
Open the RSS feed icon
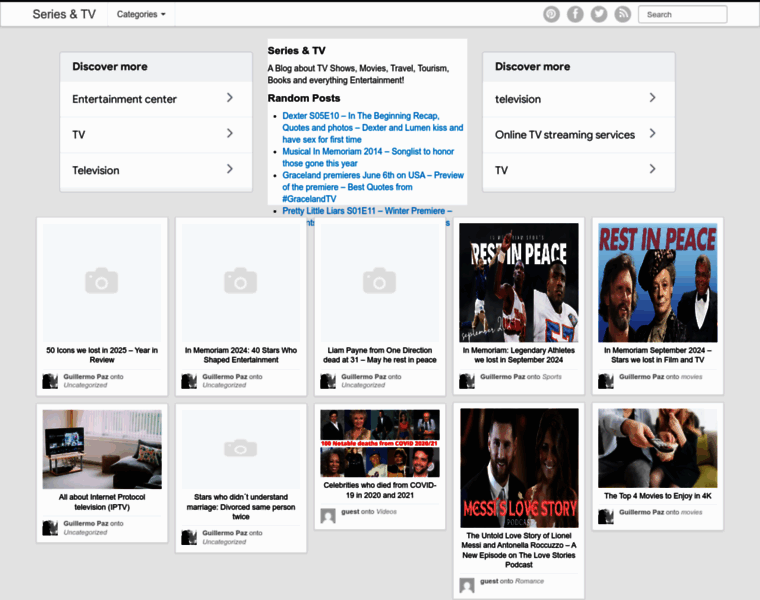[622, 14]
